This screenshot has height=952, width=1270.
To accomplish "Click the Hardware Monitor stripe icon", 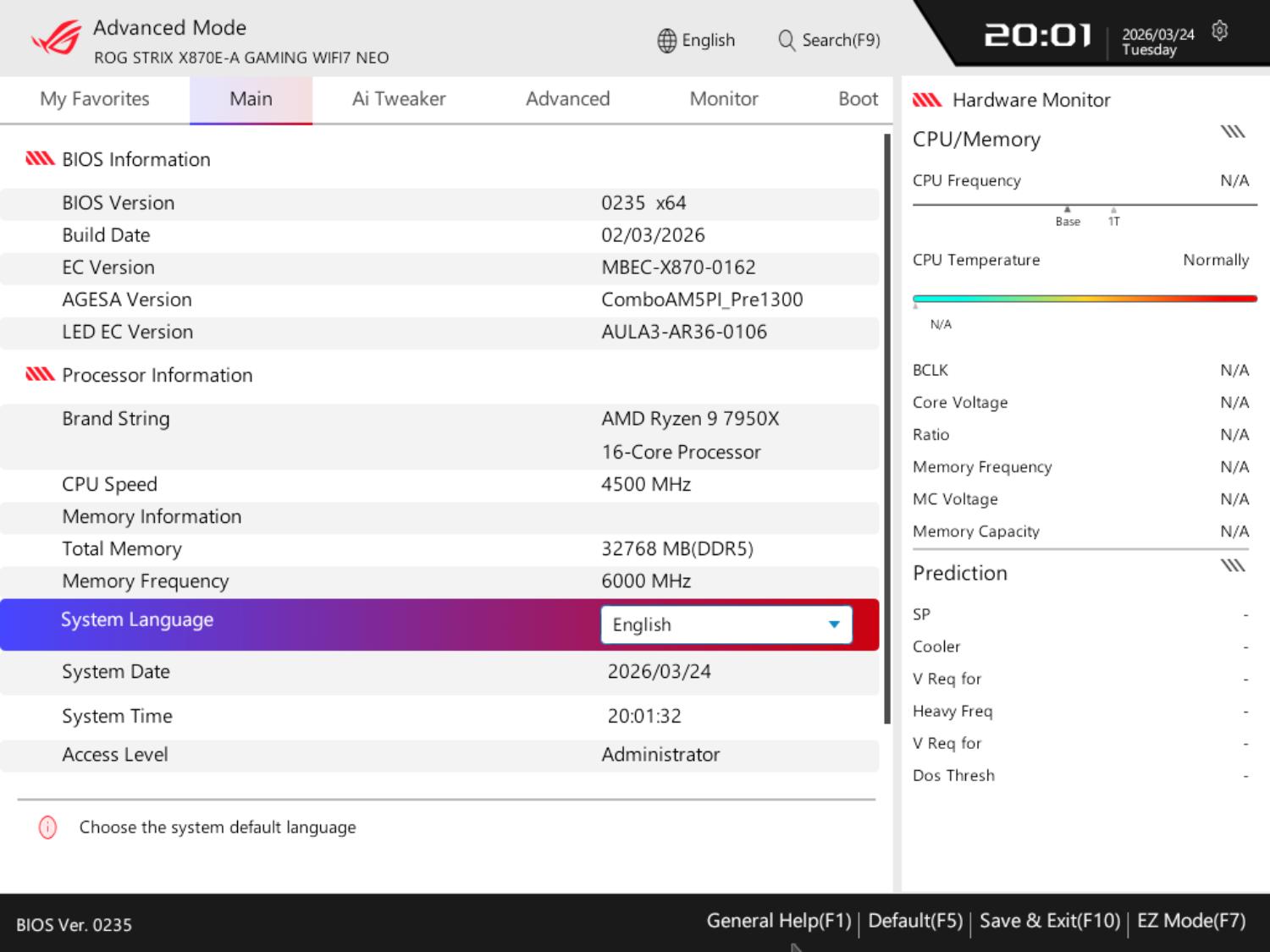I will (927, 101).
